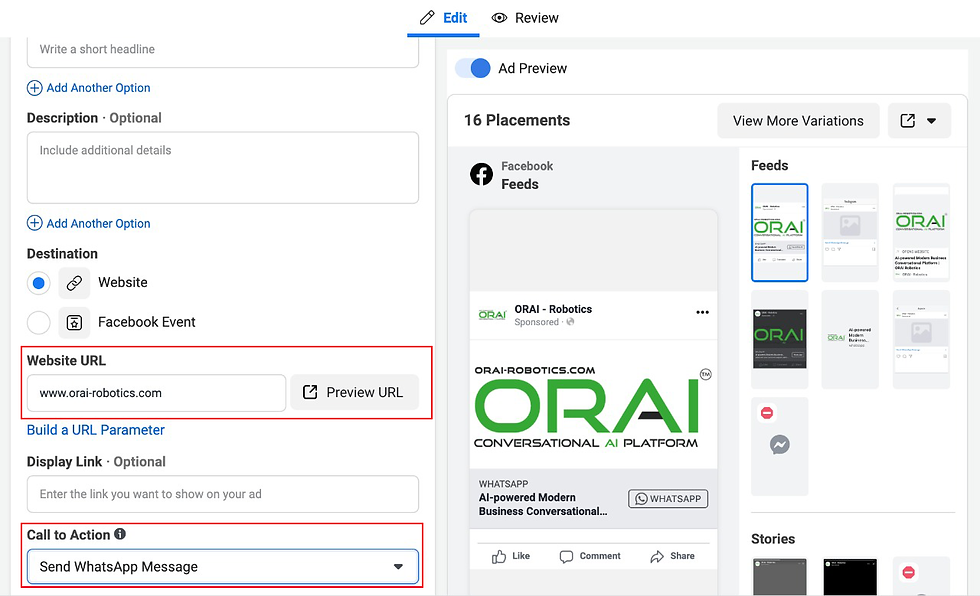Click the Description details text area
Screen dimensions: 980x596
point(222,167)
